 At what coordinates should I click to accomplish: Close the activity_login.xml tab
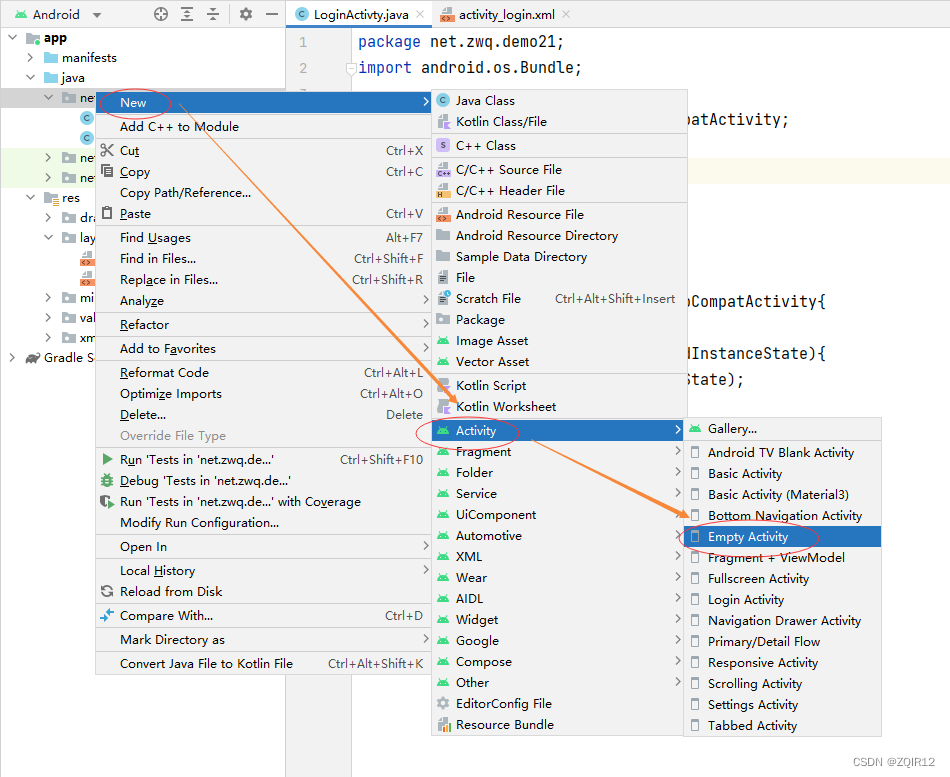coord(566,14)
